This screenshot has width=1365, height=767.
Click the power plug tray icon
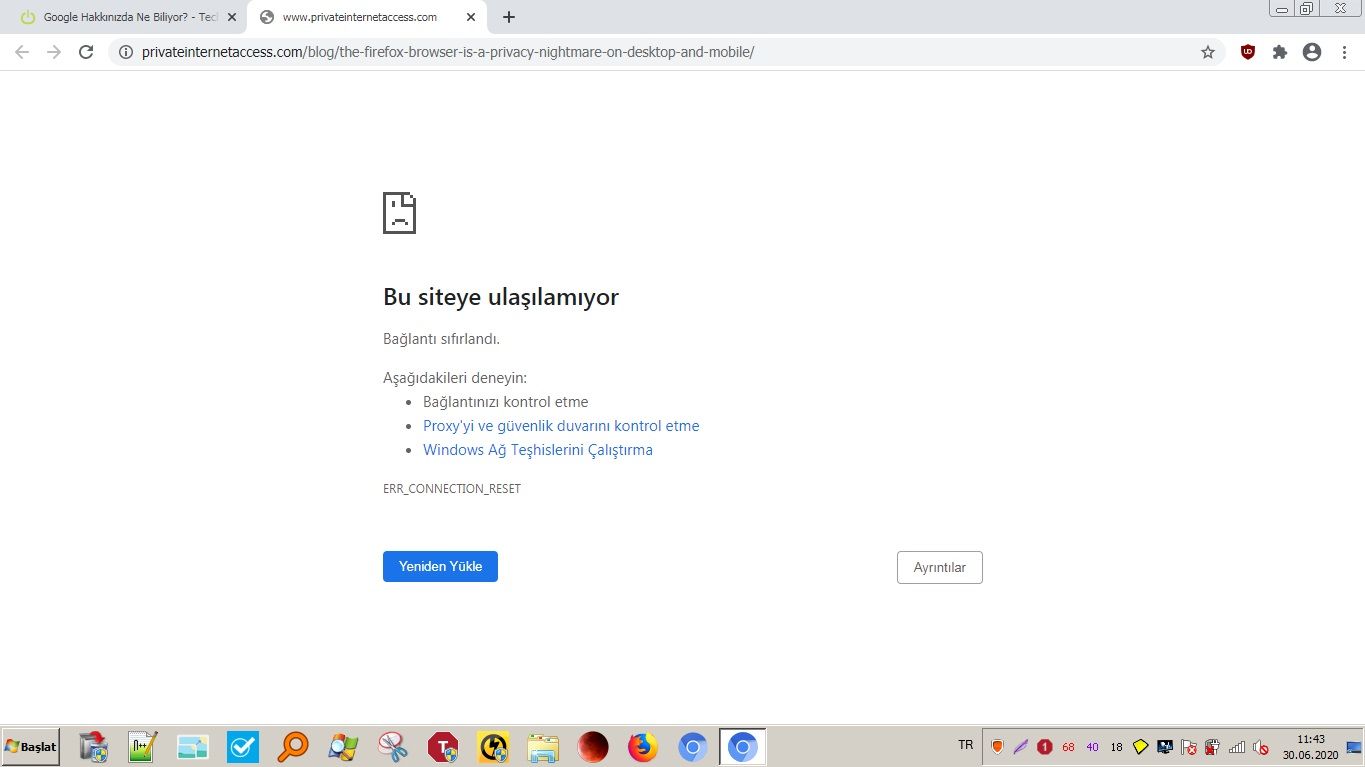click(x=1213, y=747)
